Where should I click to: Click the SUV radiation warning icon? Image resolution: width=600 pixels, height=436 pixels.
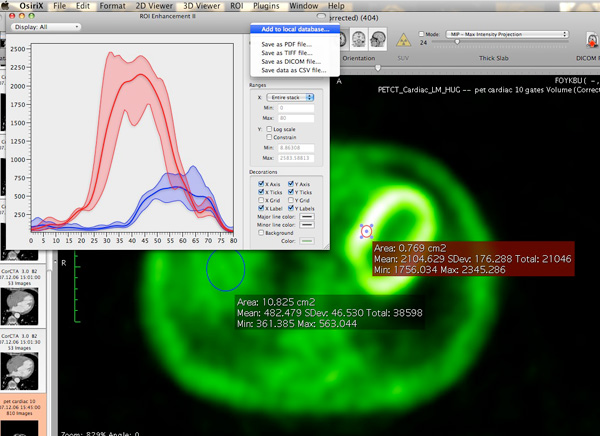point(403,40)
